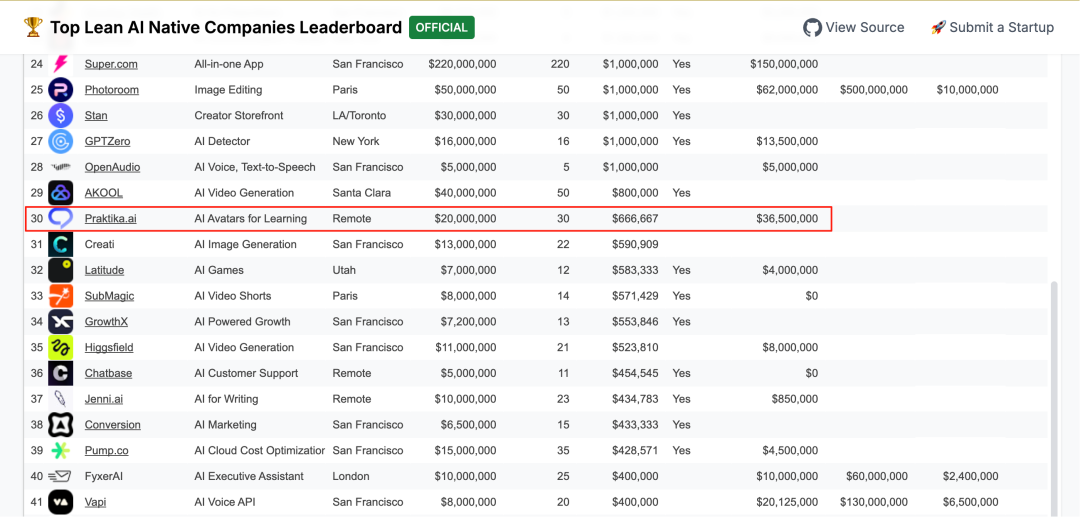Click the Pump.co green star logo
This screenshot has width=1080, height=517.
click(61, 451)
